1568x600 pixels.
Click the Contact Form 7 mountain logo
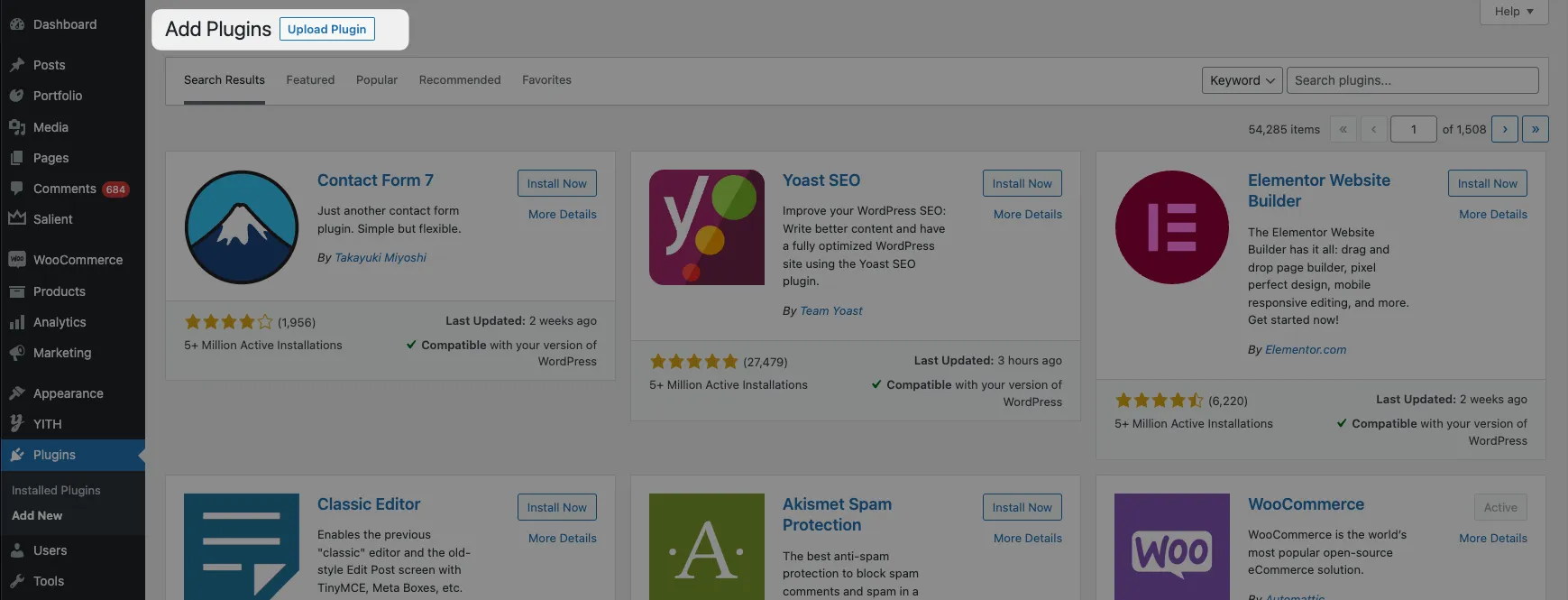[x=242, y=227]
